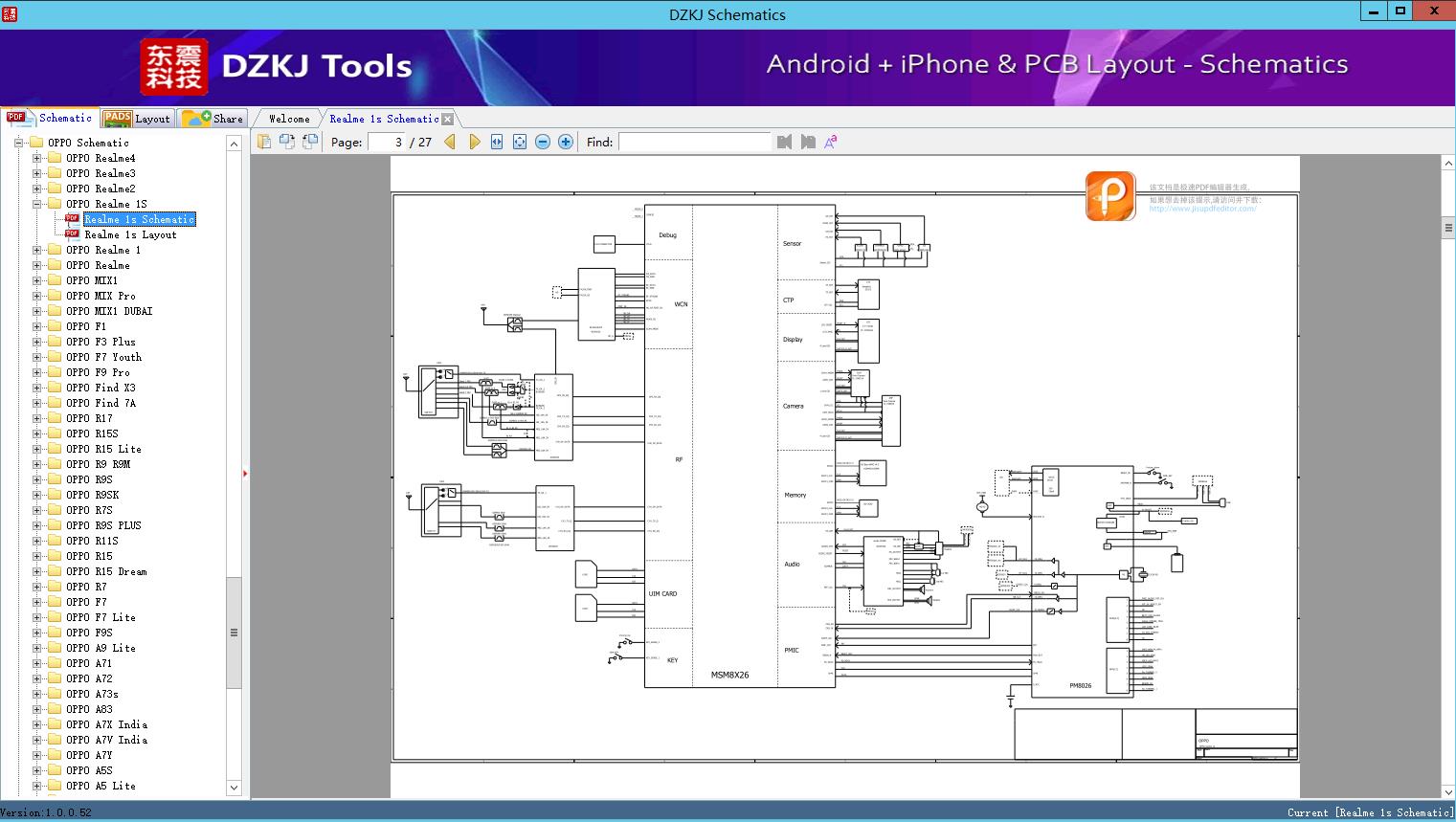Expand the OPPO Realme3 folder

36,173
